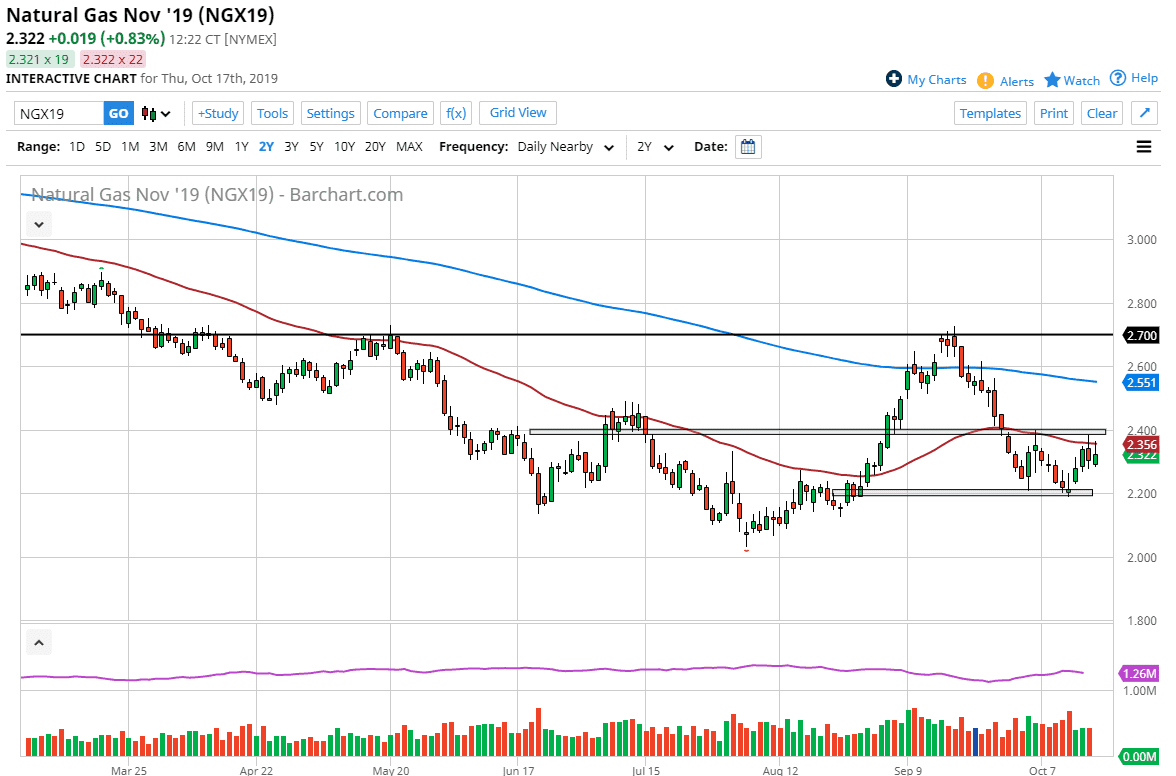The width and height of the screenshot is (1176, 776).
Task: Open Help question mark icon
Action: coord(1117,78)
